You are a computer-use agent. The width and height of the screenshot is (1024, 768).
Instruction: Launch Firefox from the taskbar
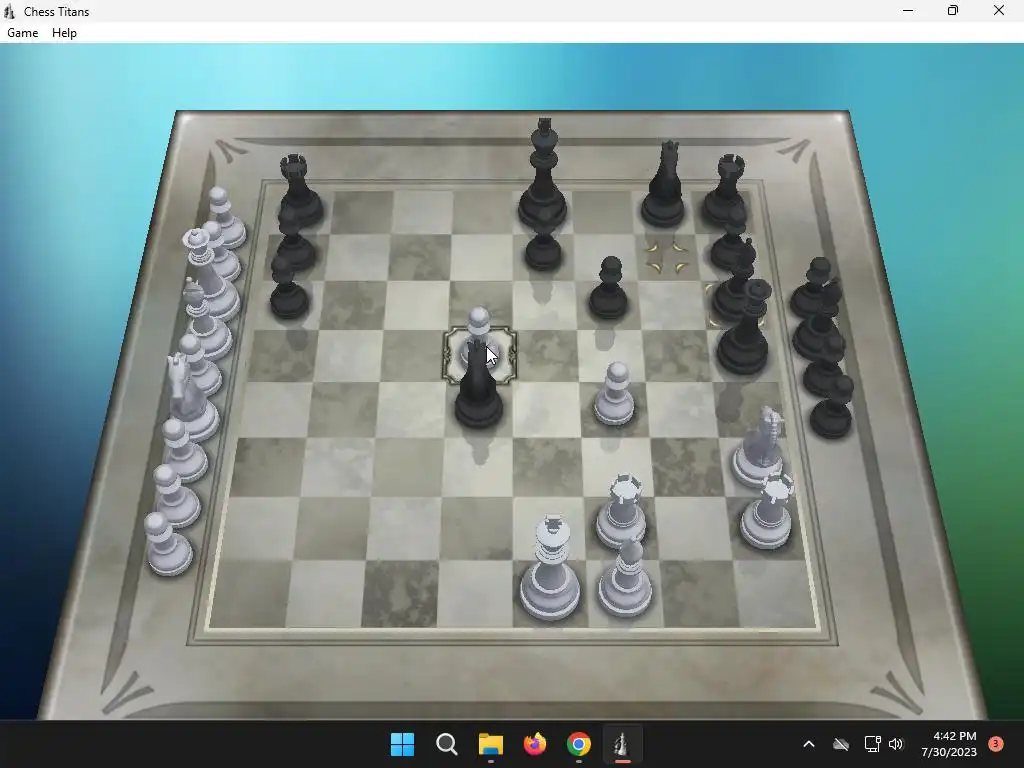pyautogui.click(x=535, y=744)
